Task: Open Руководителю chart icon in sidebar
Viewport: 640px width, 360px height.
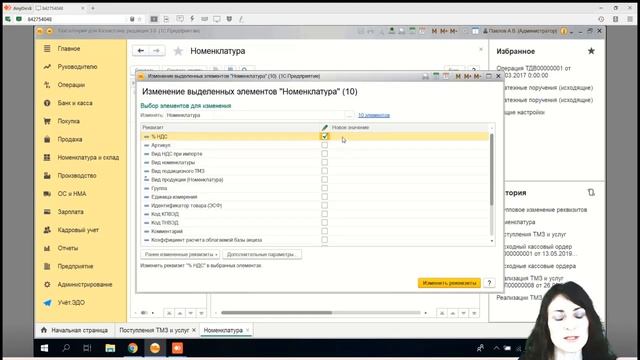Action: 47,67
